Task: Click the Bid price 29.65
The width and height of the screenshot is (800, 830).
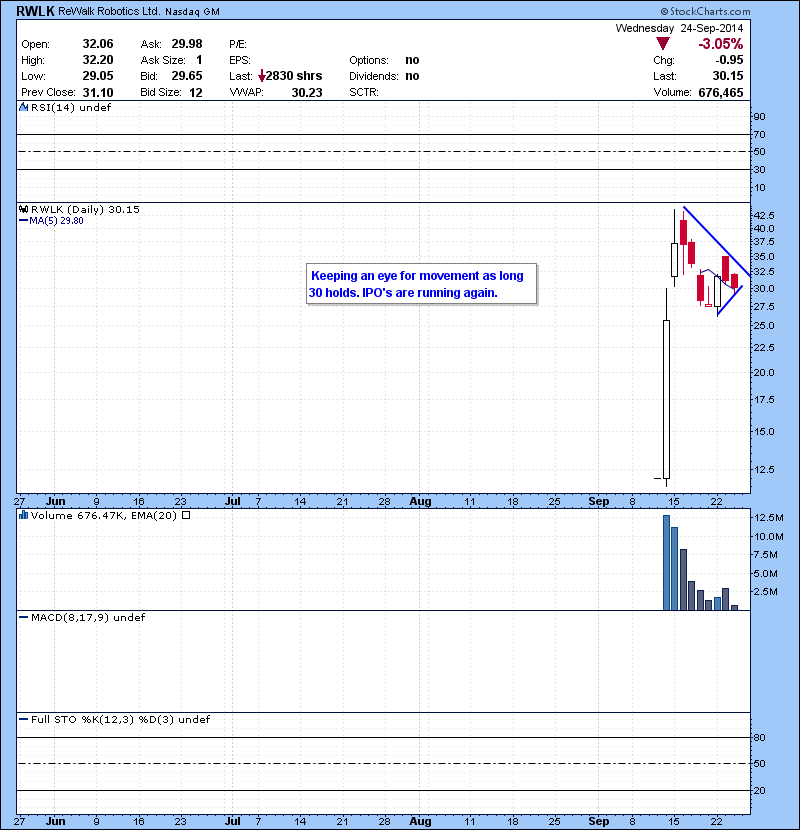Action: click(187, 76)
